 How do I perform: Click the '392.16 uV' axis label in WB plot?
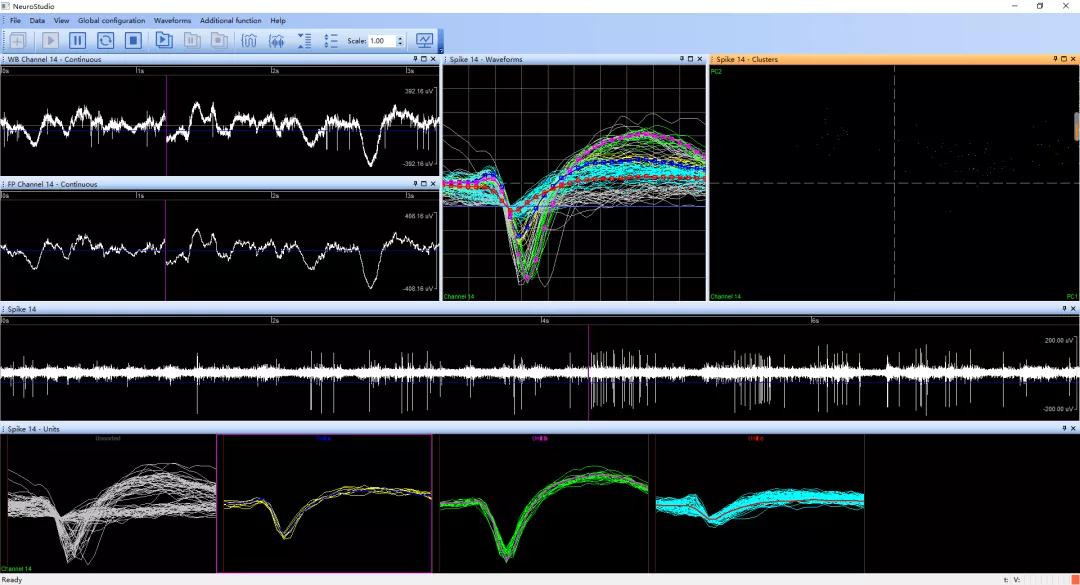[419, 91]
